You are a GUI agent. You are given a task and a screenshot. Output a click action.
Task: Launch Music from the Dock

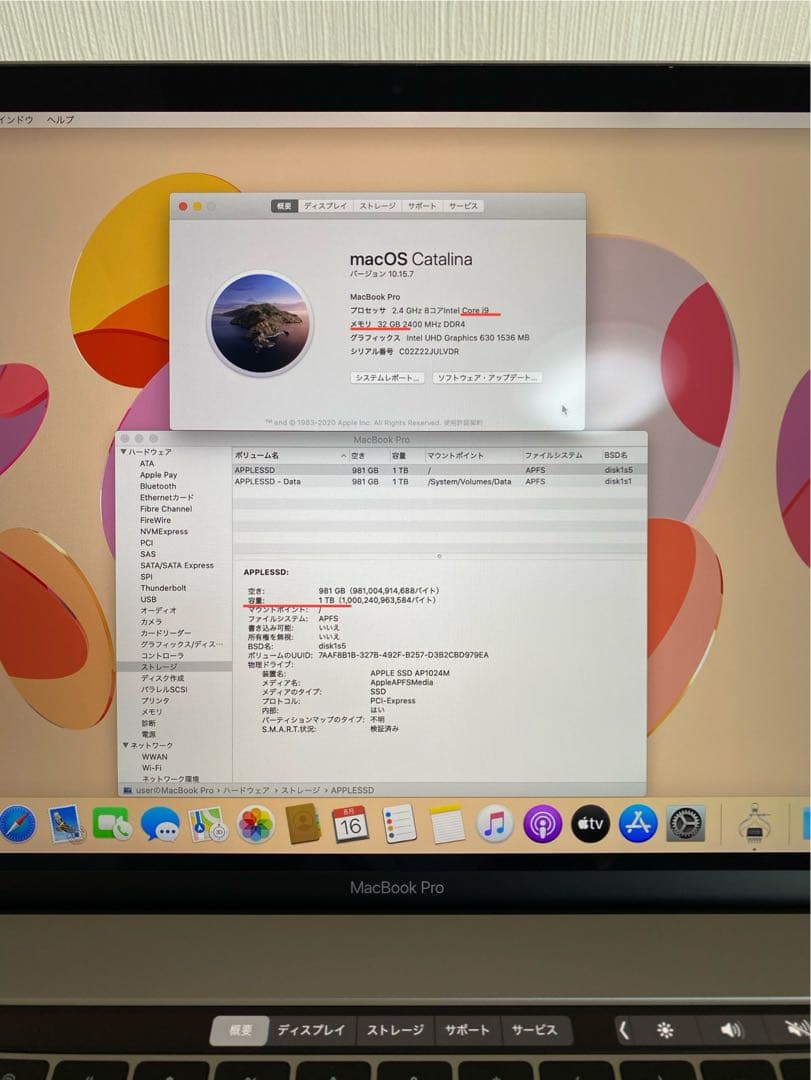point(494,824)
